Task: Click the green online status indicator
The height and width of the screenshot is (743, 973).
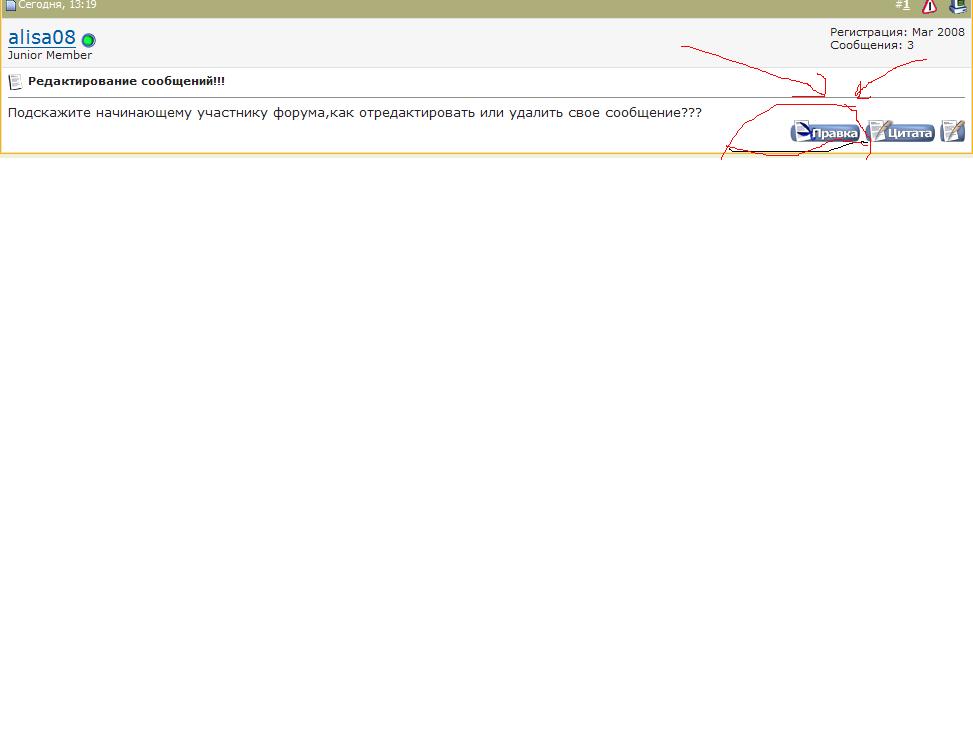Action: click(x=88, y=41)
